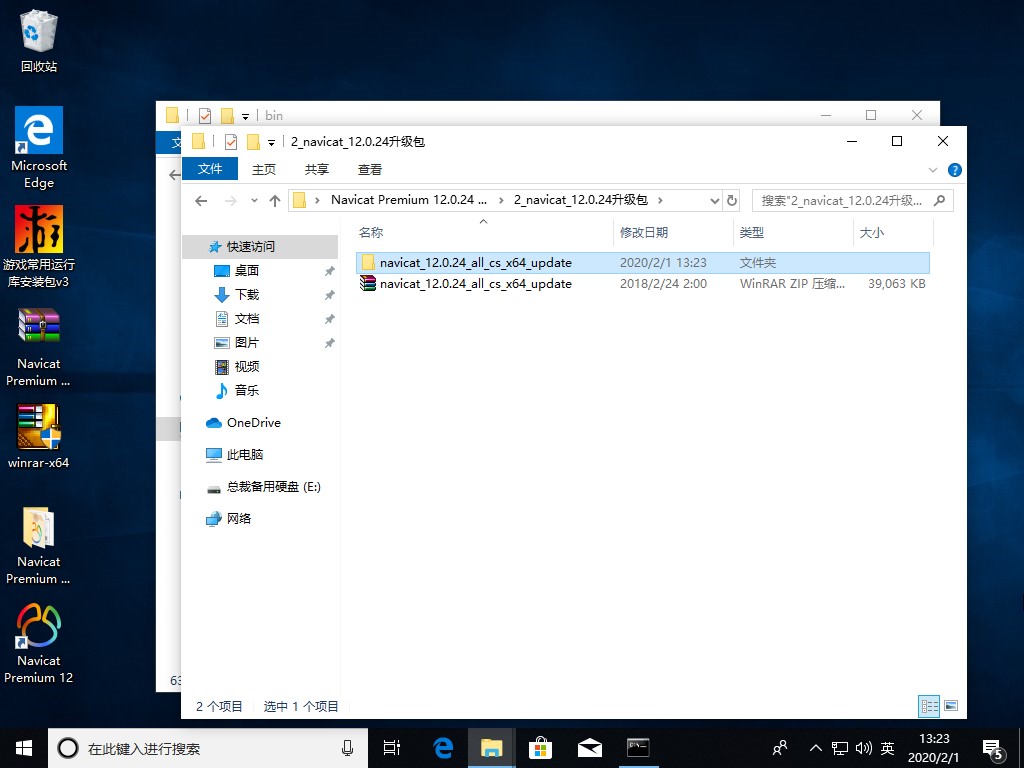1024x768 pixels.
Task: Open Mail from the taskbar
Action: click(589, 748)
